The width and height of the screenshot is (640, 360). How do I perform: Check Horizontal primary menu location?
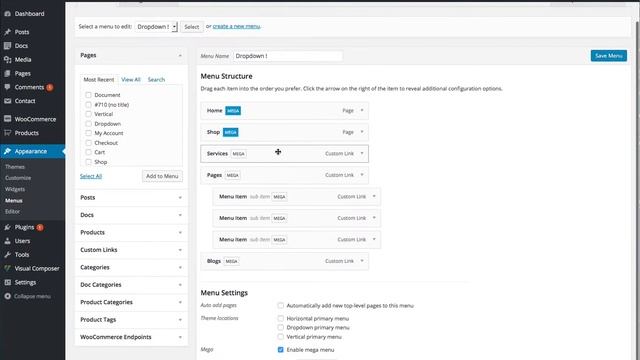pyautogui.click(x=280, y=318)
